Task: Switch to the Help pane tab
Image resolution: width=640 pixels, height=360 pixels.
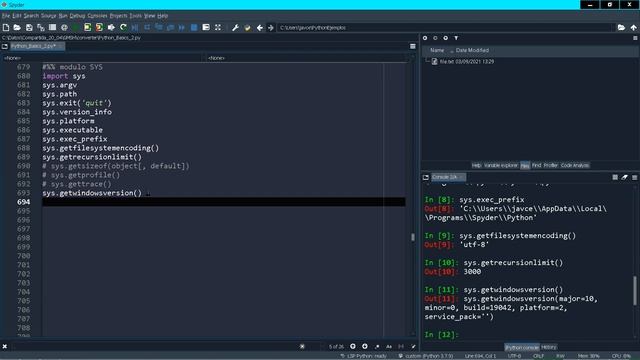Action: click(x=476, y=165)
